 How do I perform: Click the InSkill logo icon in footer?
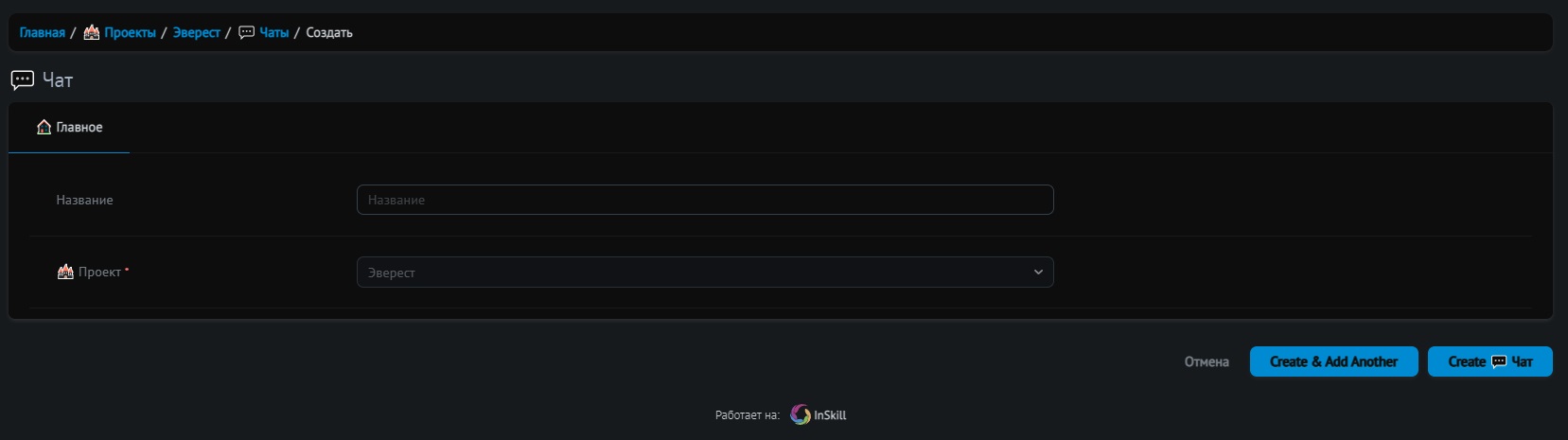point(801,415)
